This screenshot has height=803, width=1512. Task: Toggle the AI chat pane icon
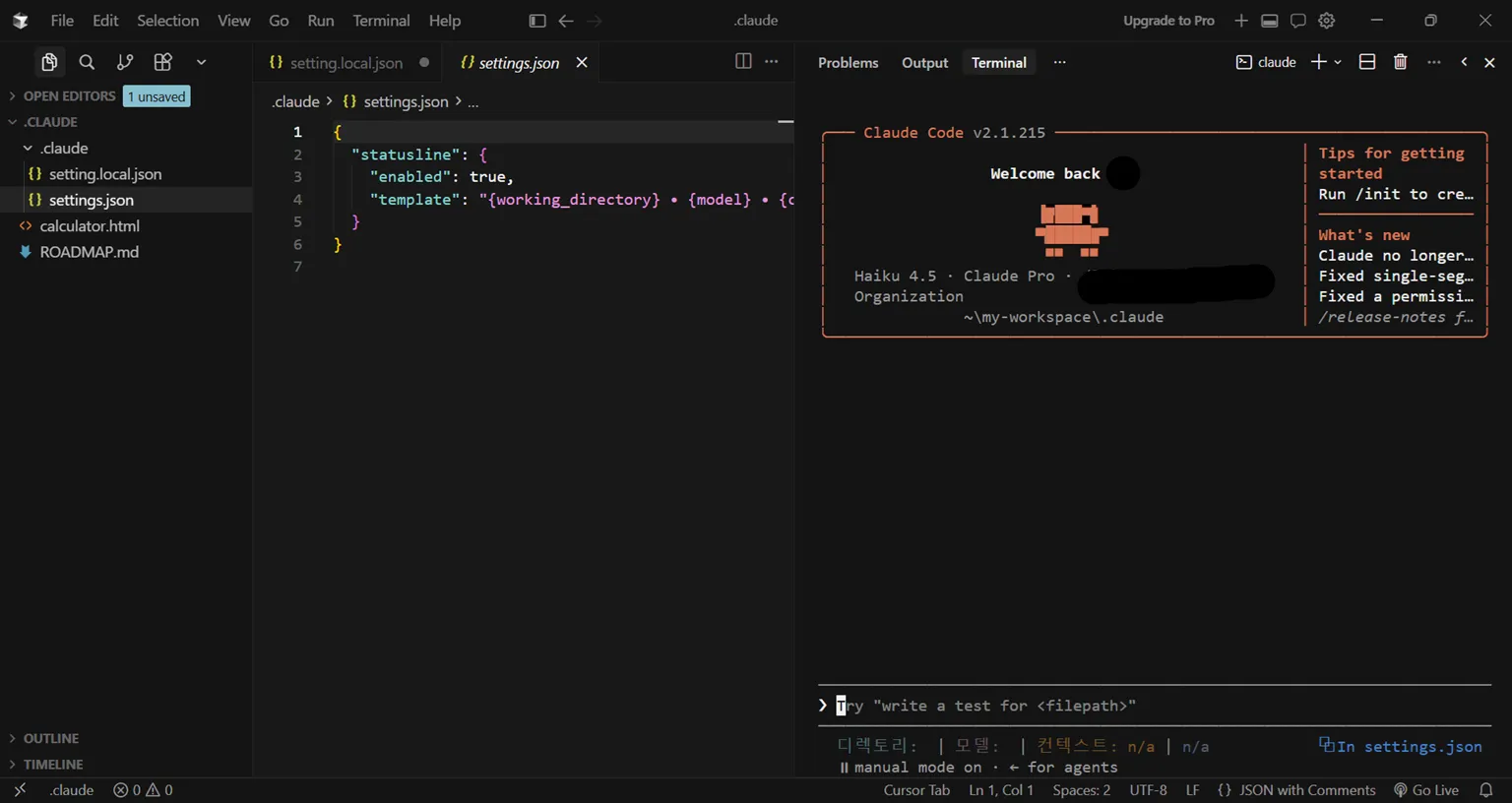(1298, 21)
